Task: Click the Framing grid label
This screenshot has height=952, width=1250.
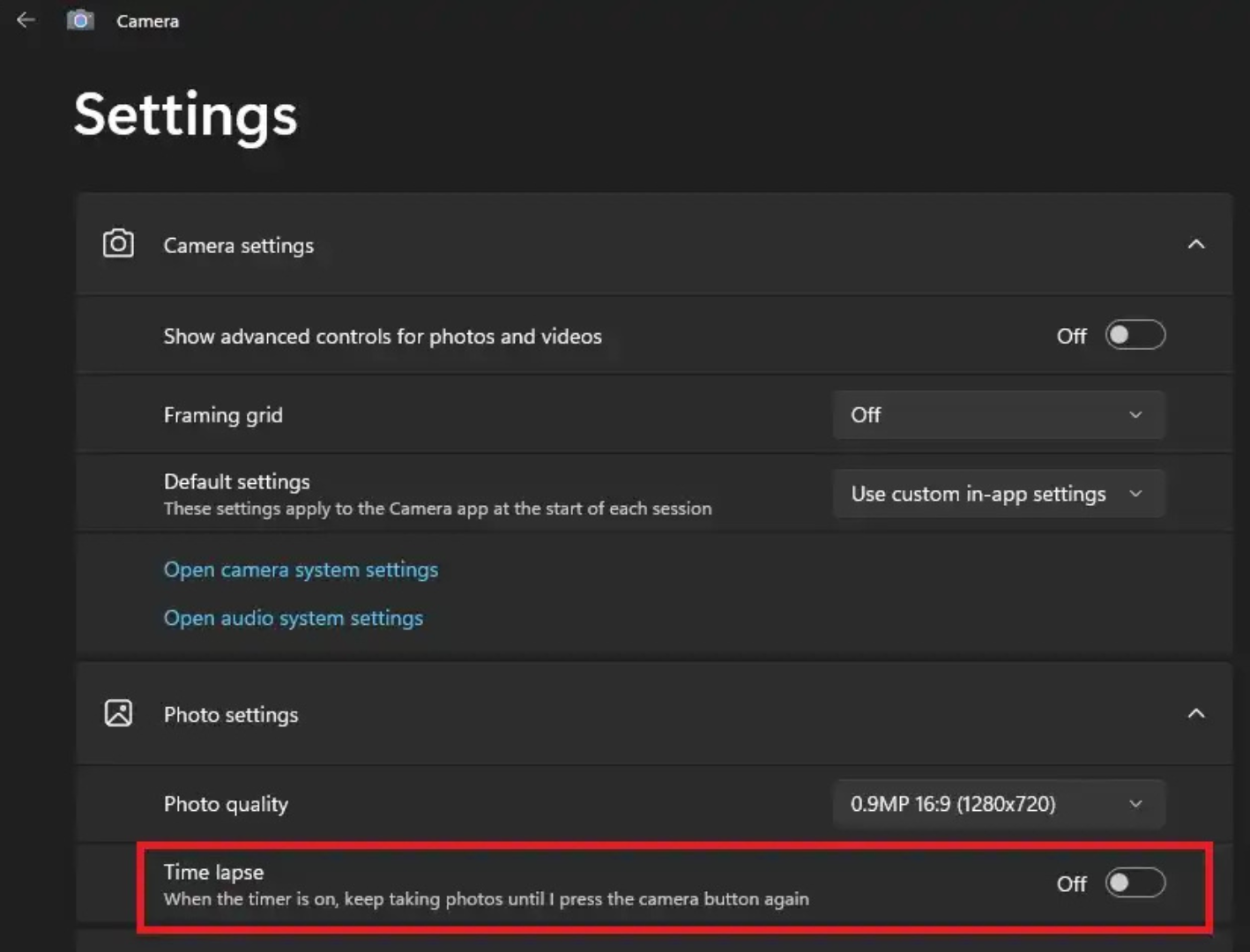Action: (223, 415)
